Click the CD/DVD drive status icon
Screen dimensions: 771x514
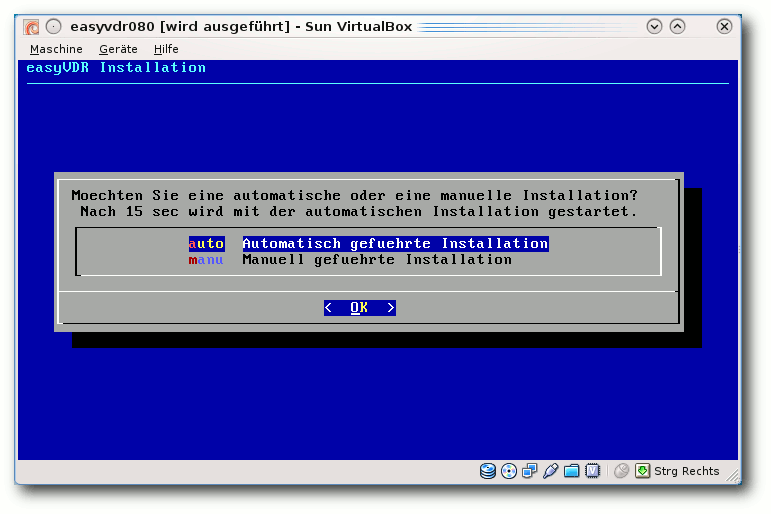(x=509, y=471)
